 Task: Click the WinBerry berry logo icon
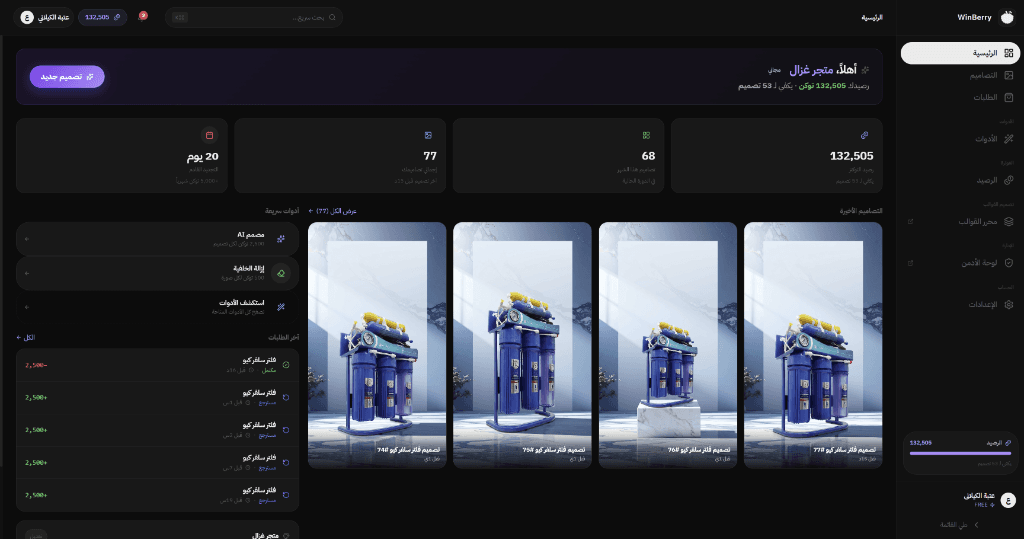(1008, 18)
